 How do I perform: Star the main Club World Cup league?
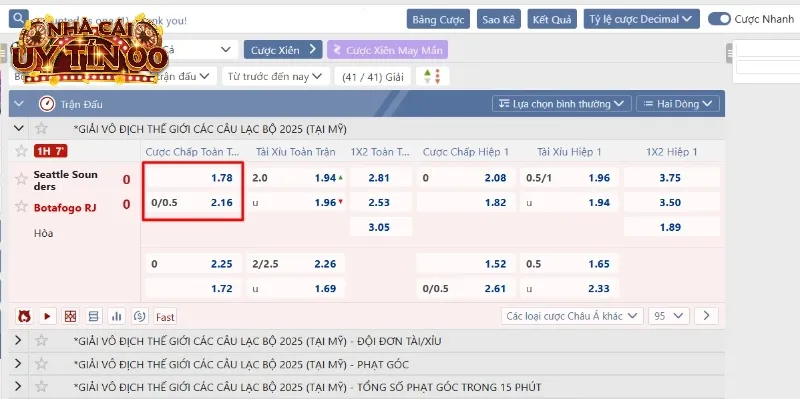pyautogui.click(x=41, y=129)
